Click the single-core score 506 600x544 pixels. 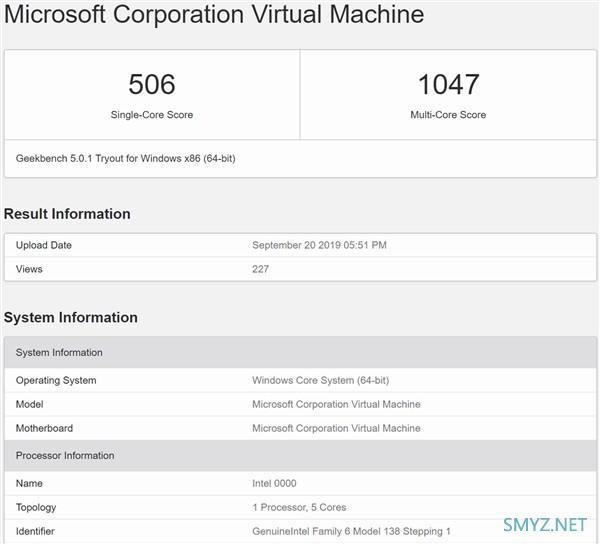(152, 84)
